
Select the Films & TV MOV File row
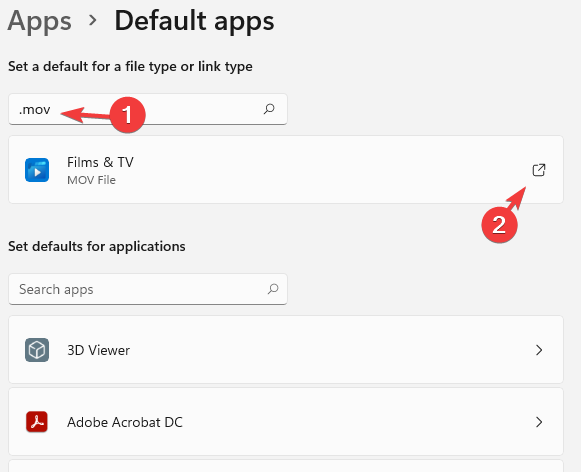point(286,170)
